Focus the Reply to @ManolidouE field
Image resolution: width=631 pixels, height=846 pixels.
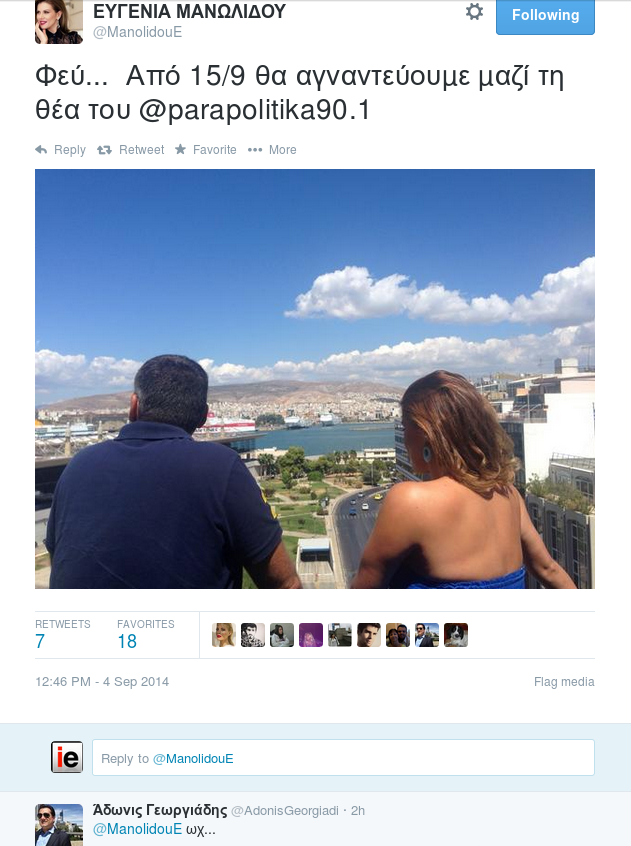344,758
